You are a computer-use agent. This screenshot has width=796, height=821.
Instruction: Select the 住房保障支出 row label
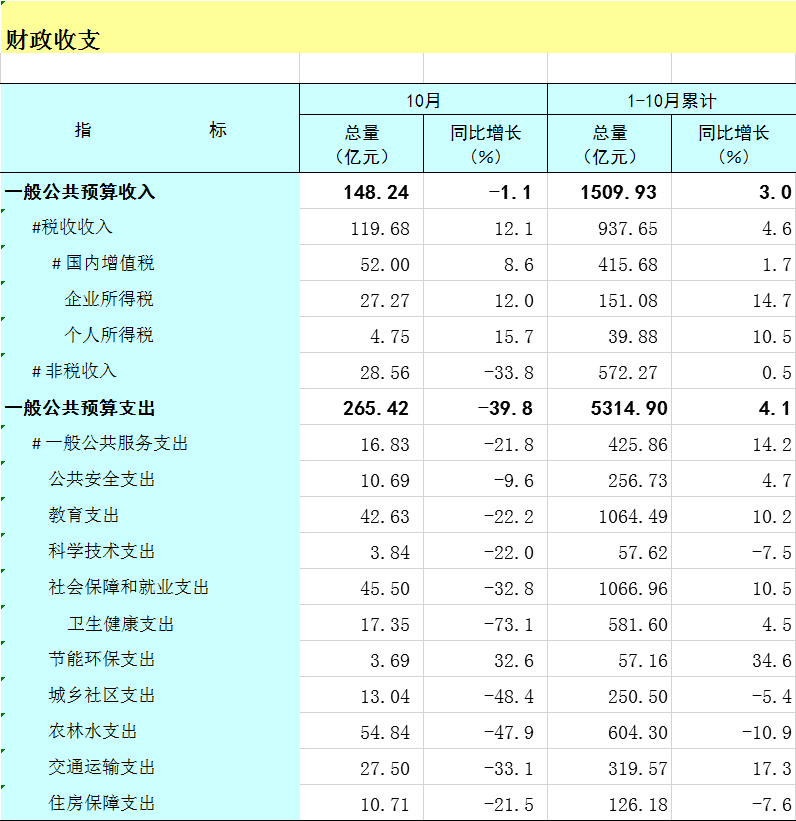(x=102, y=803)
